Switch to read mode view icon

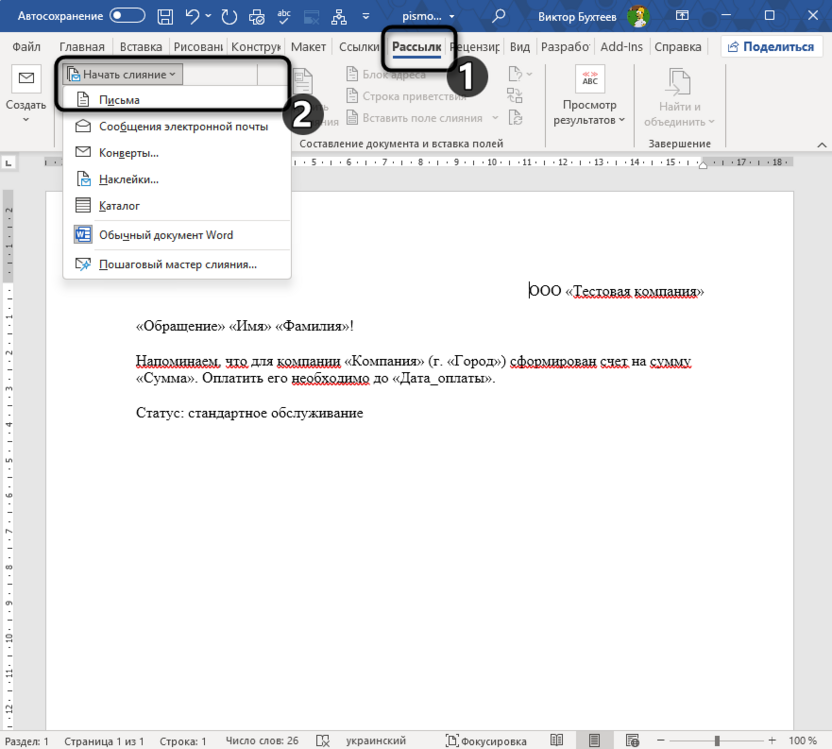tap(557, 740)
